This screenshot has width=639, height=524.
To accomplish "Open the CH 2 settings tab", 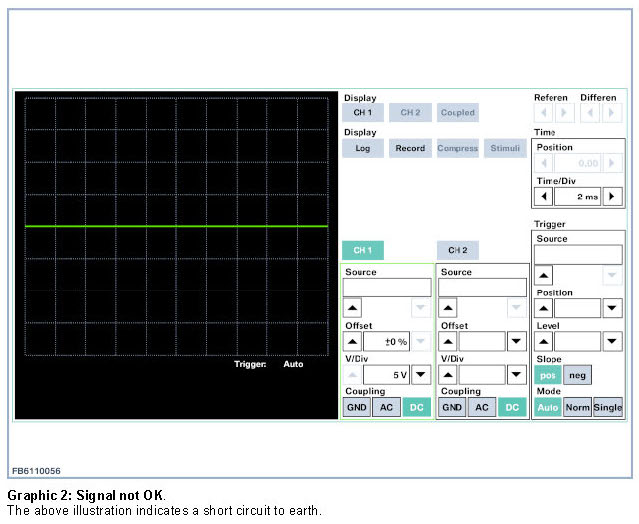I will pos(458,250).
